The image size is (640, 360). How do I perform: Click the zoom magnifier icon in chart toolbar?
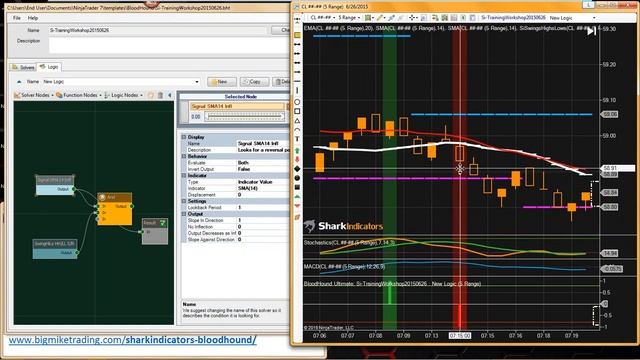pos(424,18)
